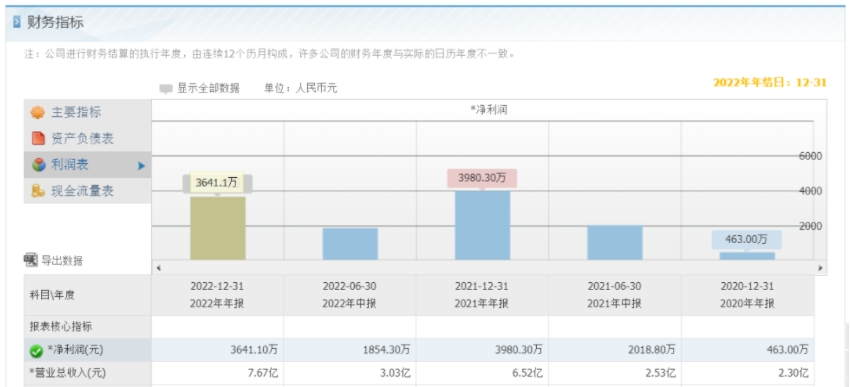Click the 导出数据 link

(62, 261)
